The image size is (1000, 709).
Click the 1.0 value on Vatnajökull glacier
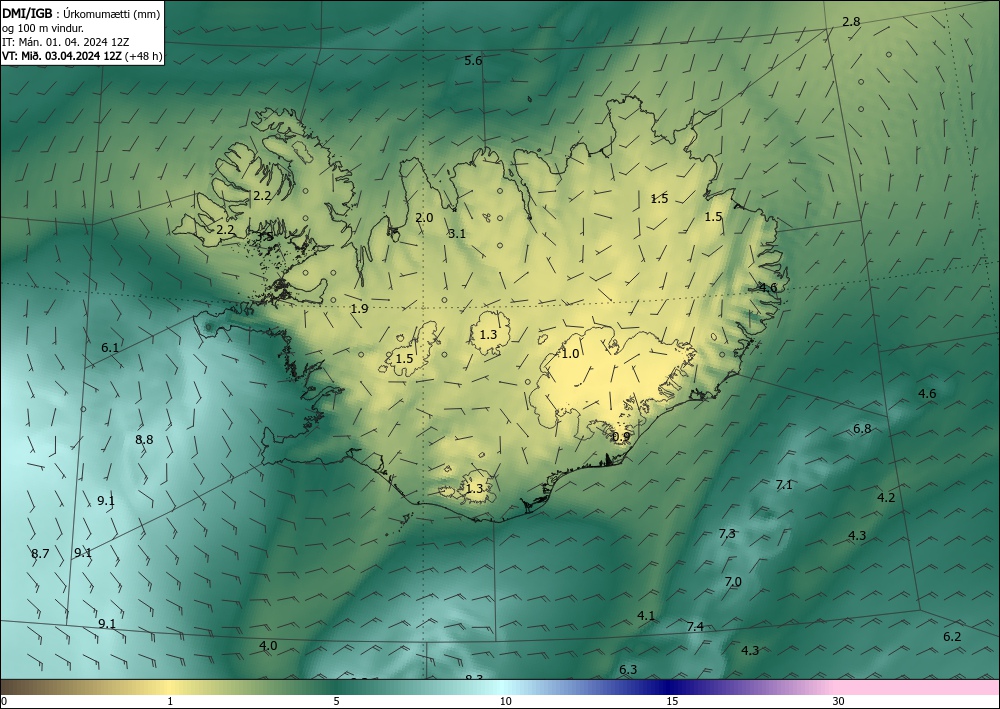tap(570, 354)
